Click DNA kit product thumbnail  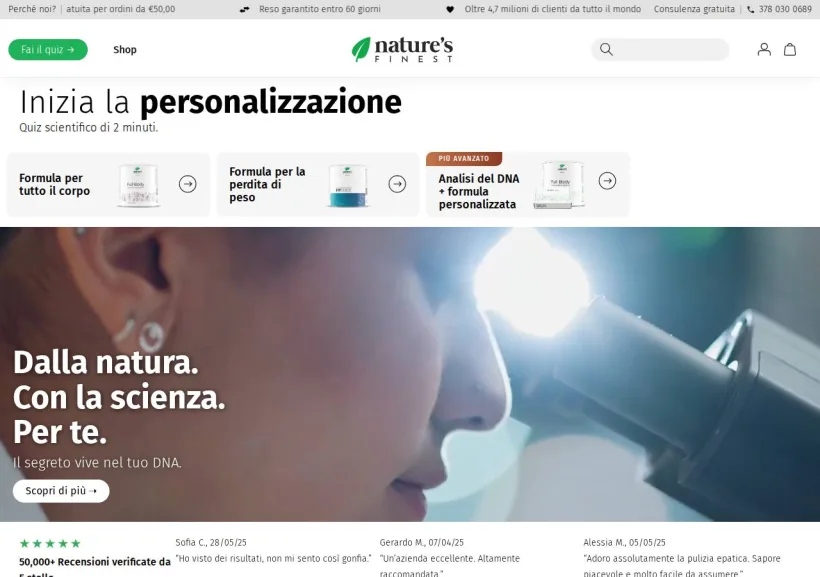(560, 185)
